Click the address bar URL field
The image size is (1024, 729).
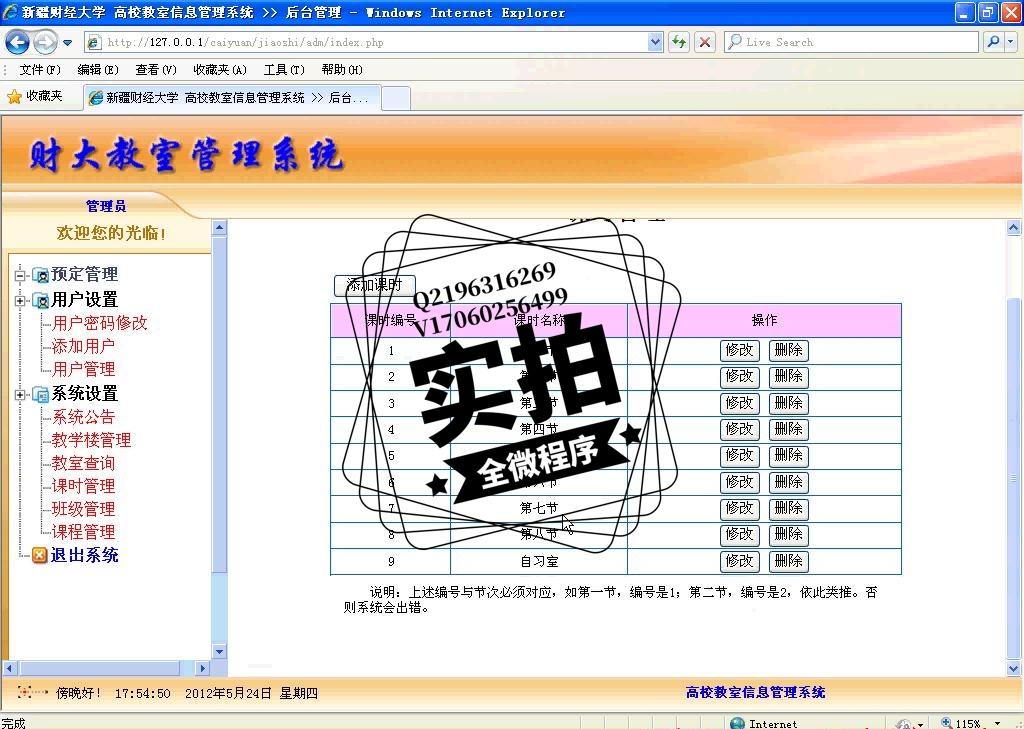pos(374,42)
